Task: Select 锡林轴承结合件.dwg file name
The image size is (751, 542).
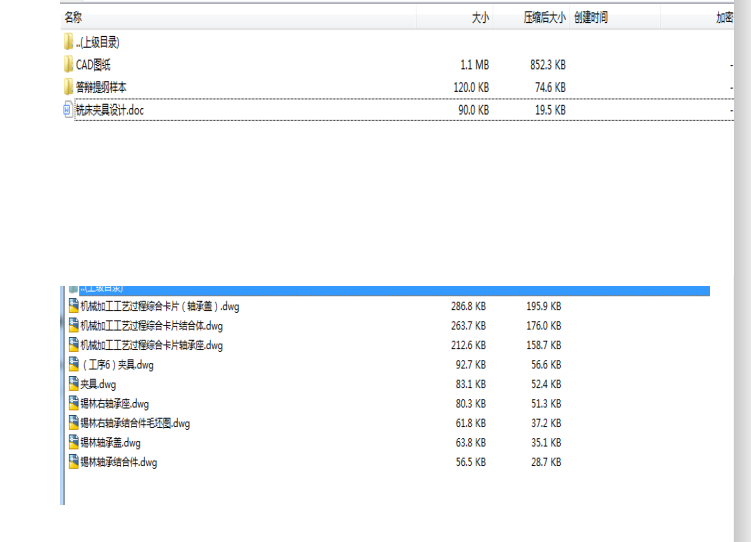Action: 119,463
